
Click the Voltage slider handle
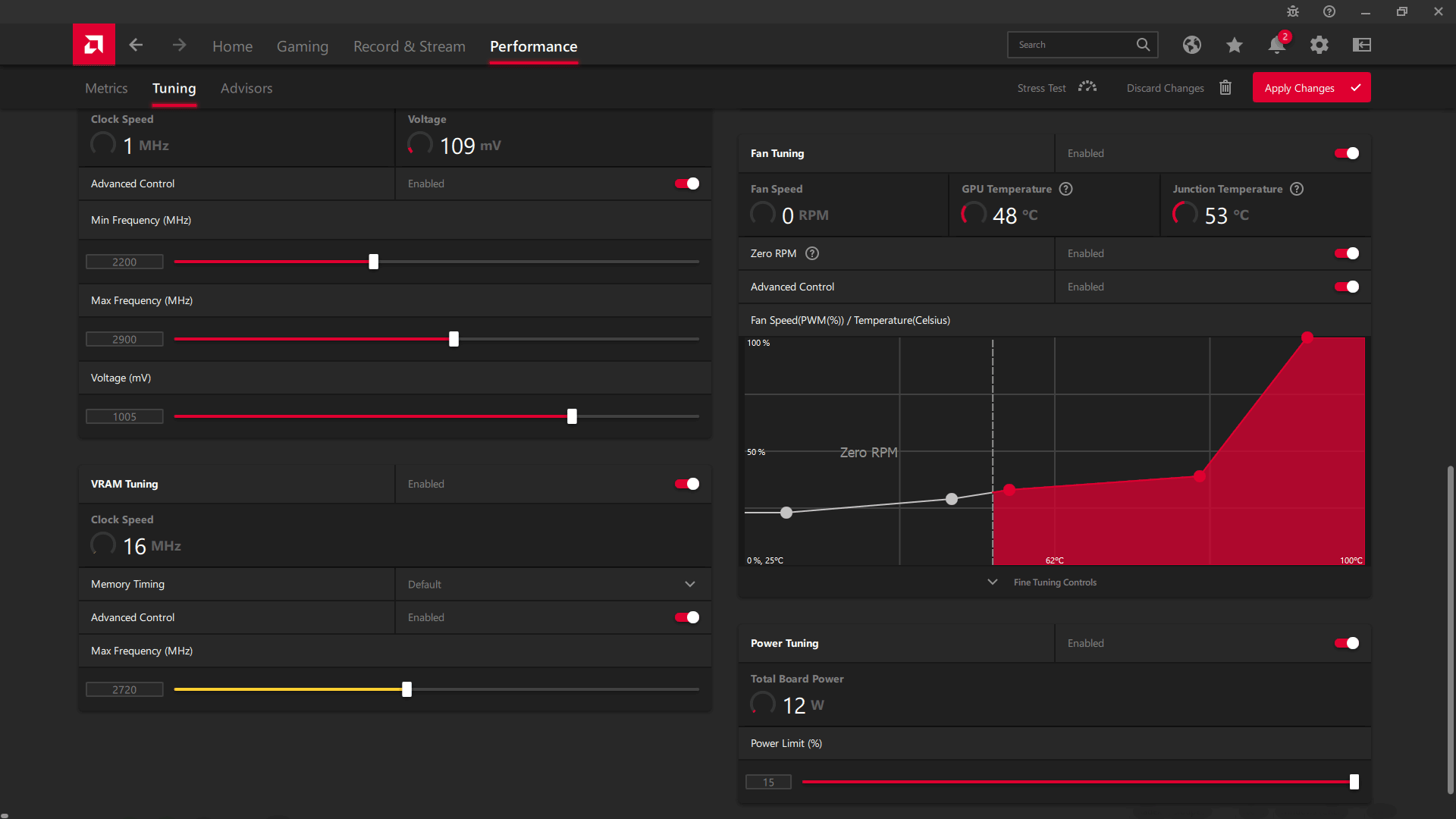572,416
